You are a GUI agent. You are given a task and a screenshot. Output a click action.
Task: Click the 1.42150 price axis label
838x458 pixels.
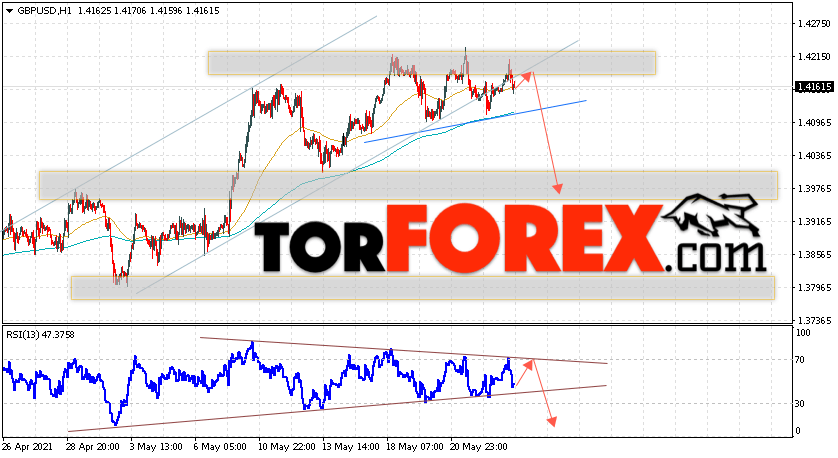pyautogui.click(x=814, y=57)
